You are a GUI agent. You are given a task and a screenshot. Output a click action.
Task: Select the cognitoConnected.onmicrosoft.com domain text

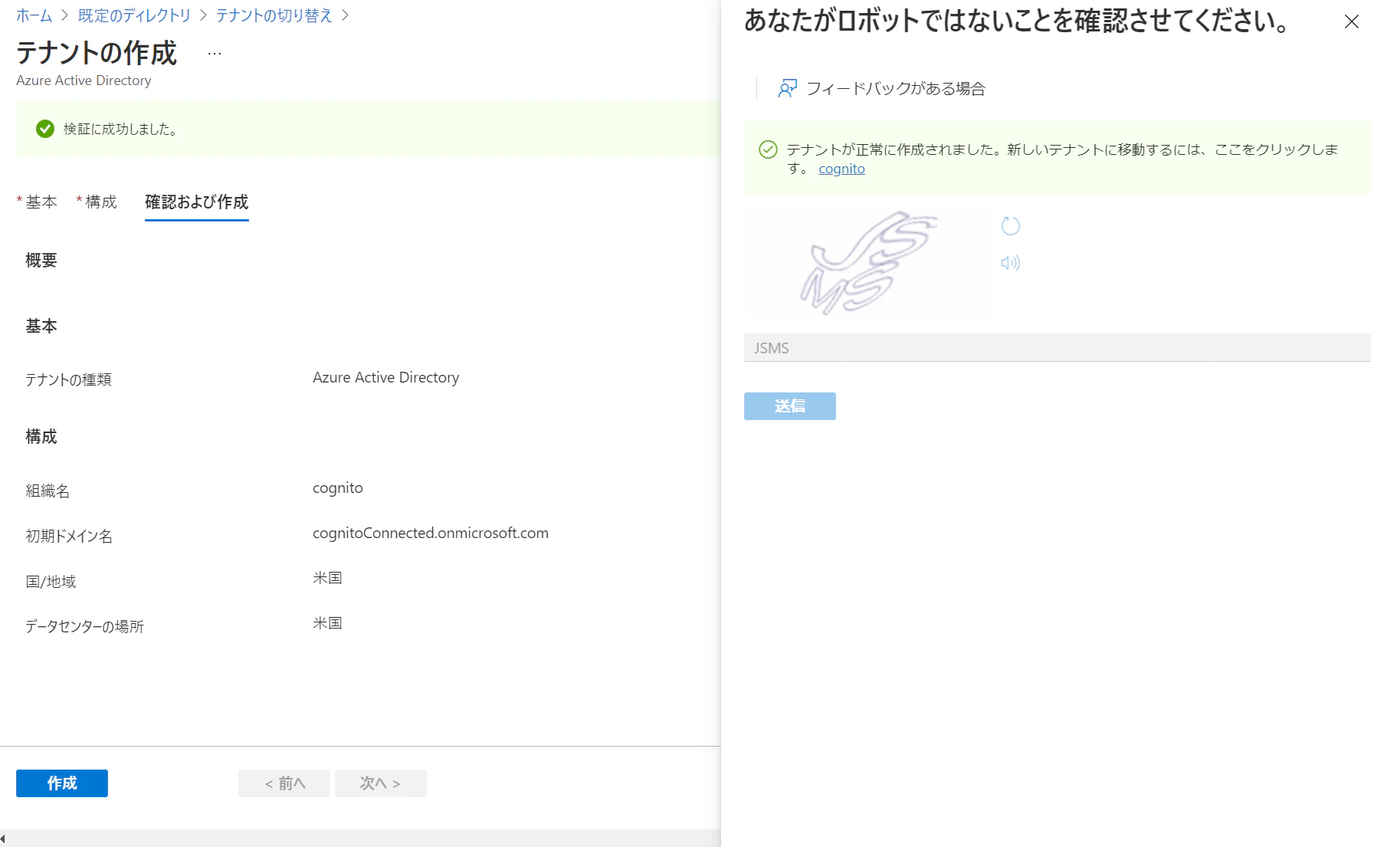point(431,533)
